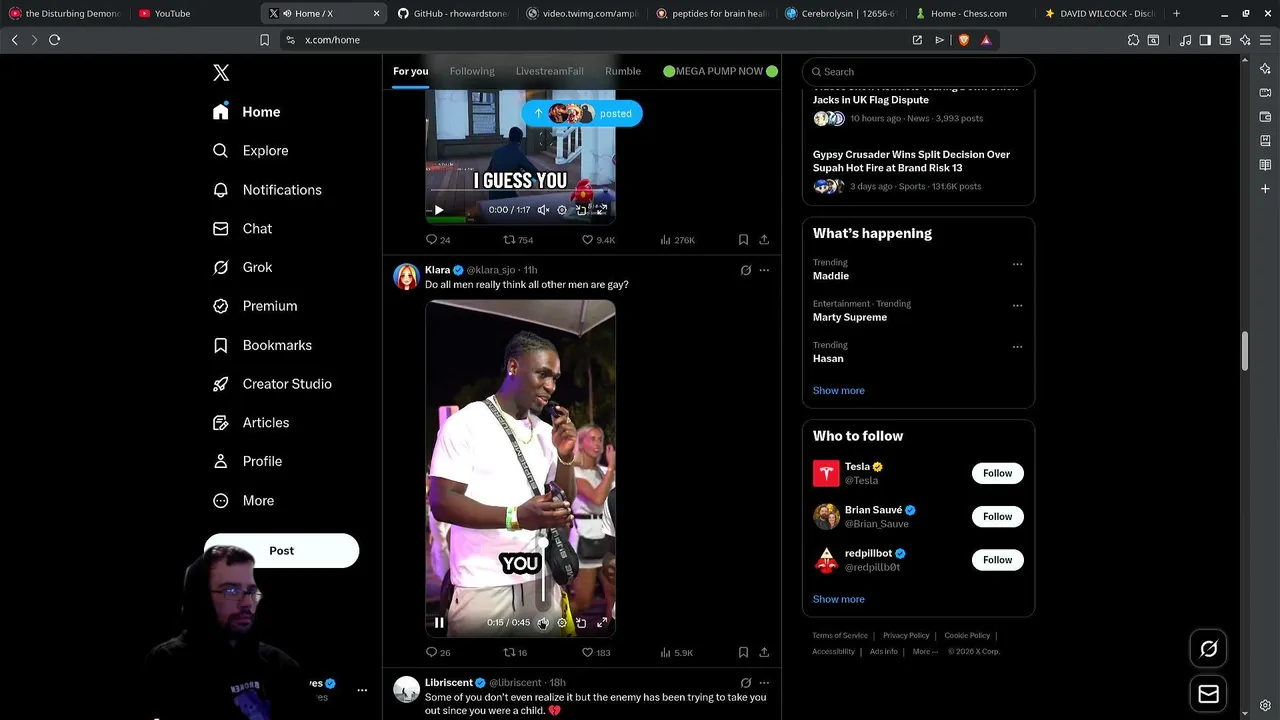
Task: Mute the audio on Klara's video
Action: click(x=543, y=623)
